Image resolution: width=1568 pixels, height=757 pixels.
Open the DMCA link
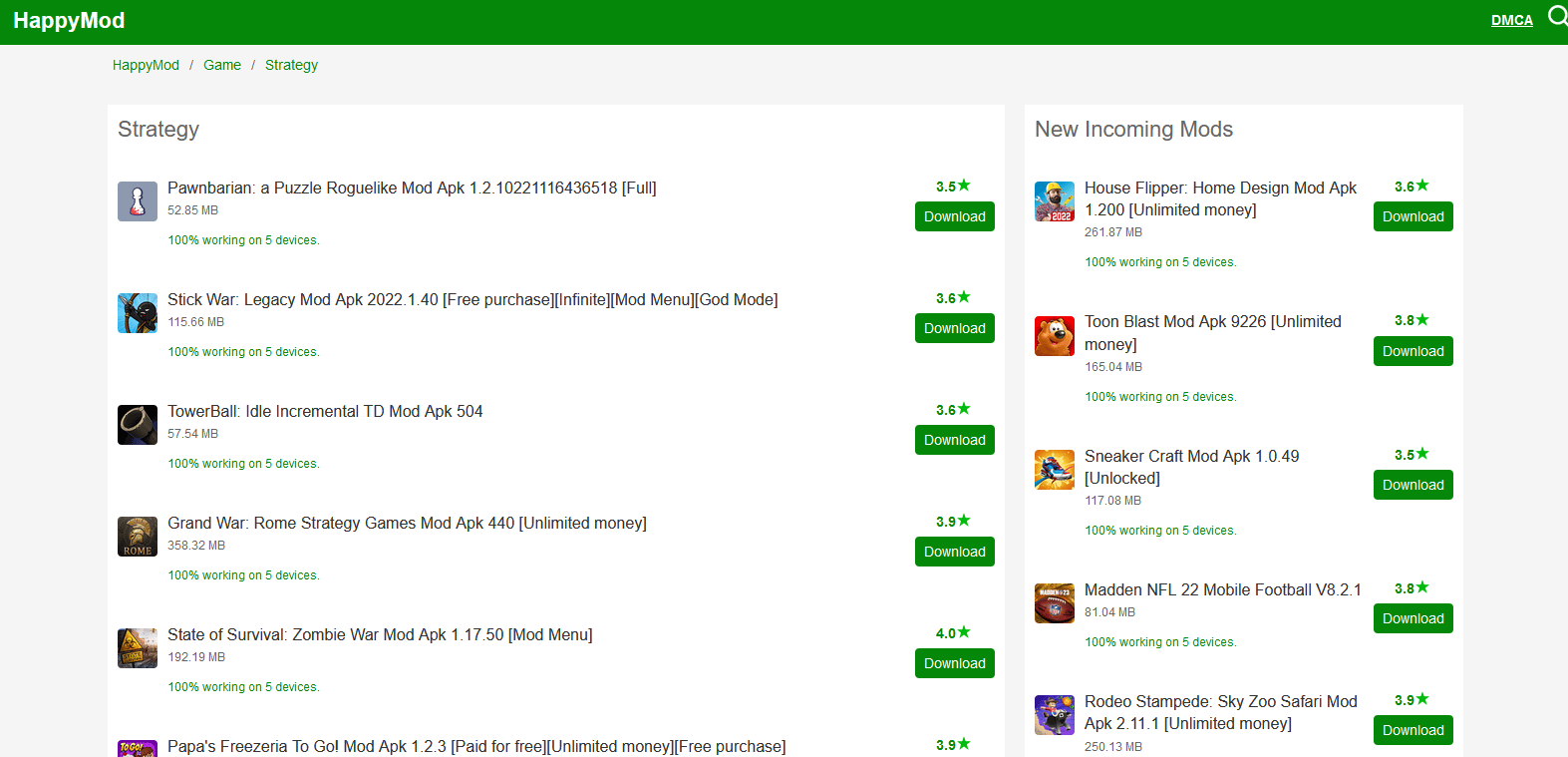pos(1512,20)
